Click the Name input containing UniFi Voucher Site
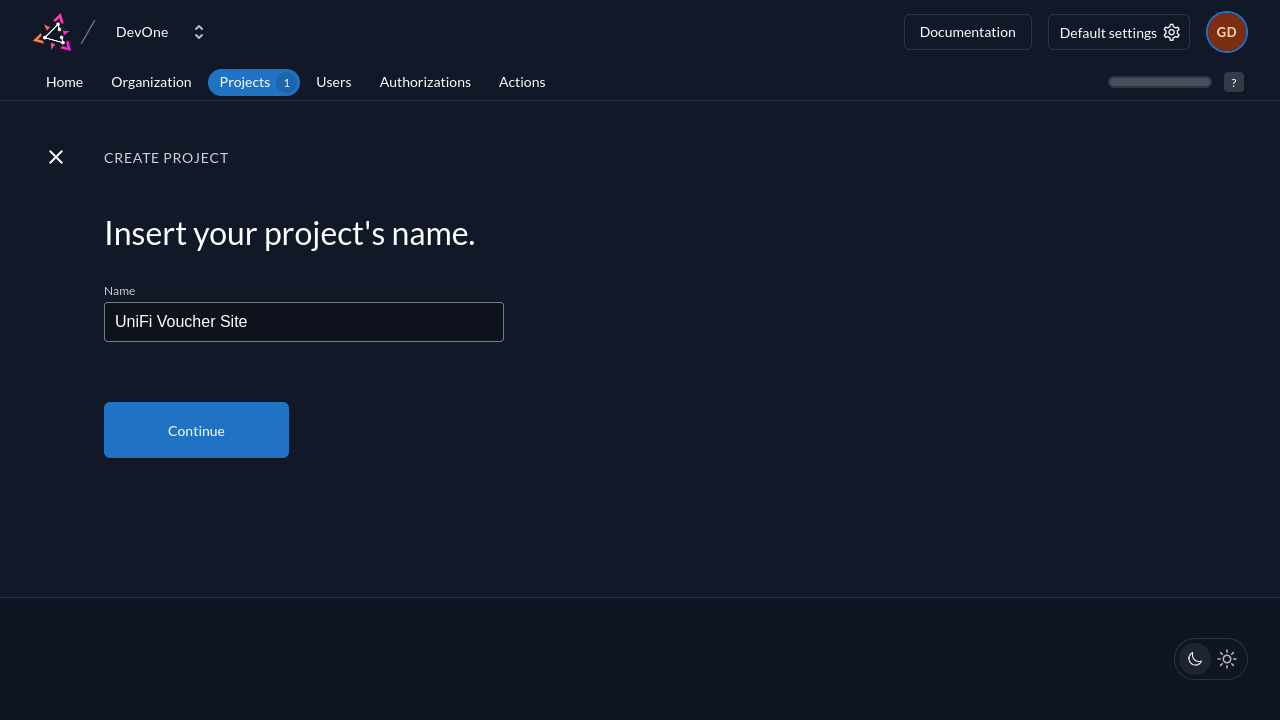 pos(304,321)
